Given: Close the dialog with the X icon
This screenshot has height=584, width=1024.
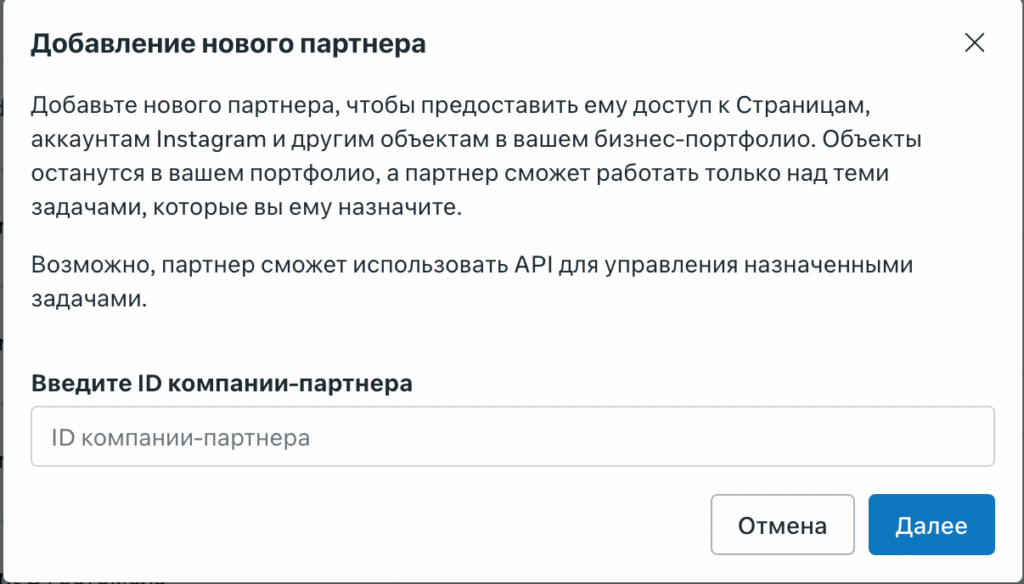Looking at the screenshot, I should (x=974, y=43).
